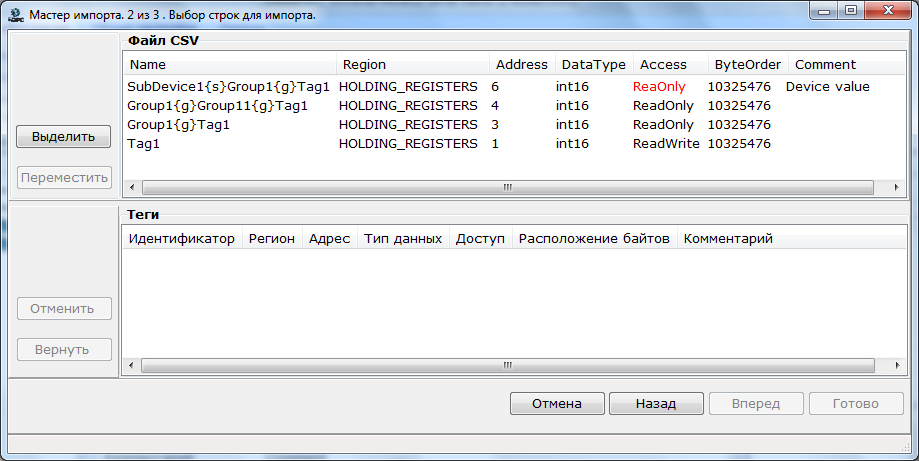Image resolution: width=919 pixels, height=461 pixels.
Task: Click the CSV table horizontal scrollbar thumb
Action: [x=508, y=187]
